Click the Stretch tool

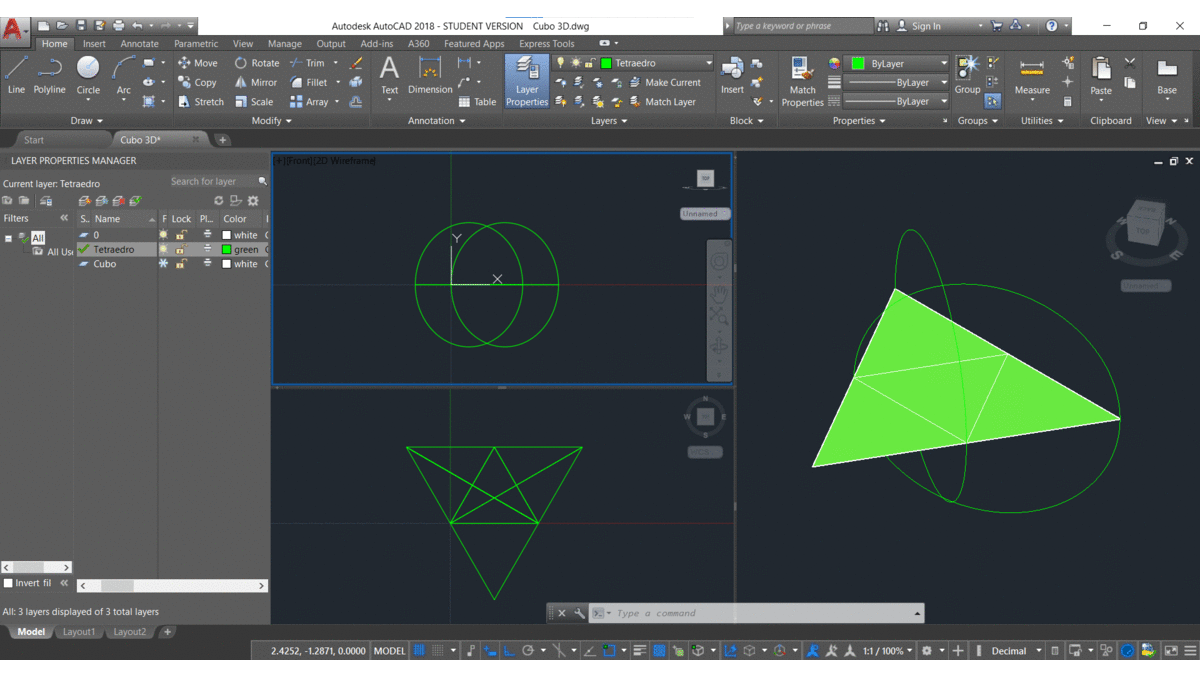pyautogui.click(x=201, y=101)
